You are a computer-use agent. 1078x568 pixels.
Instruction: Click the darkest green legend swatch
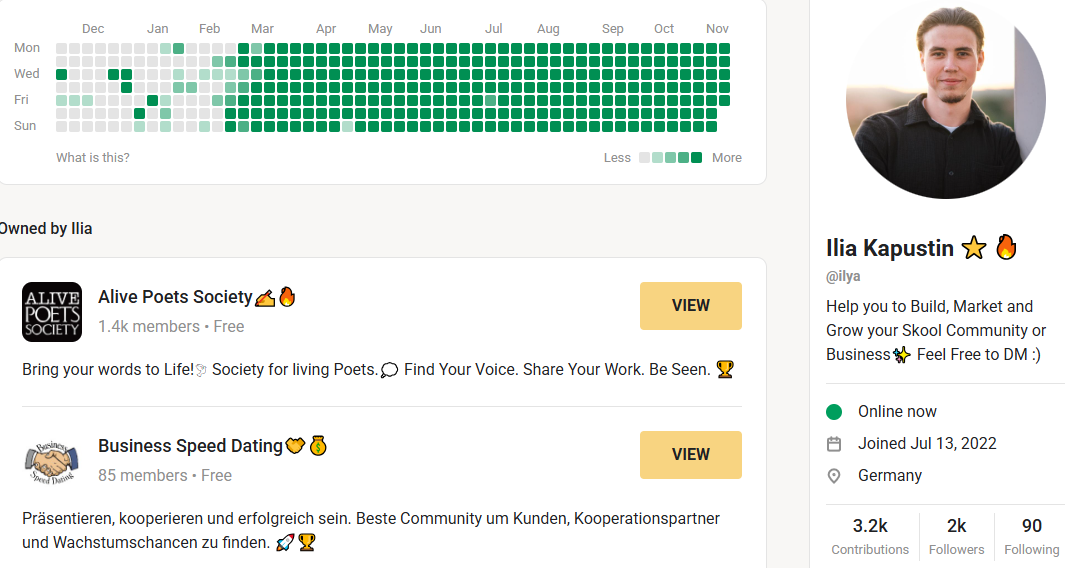click(697, 157)
